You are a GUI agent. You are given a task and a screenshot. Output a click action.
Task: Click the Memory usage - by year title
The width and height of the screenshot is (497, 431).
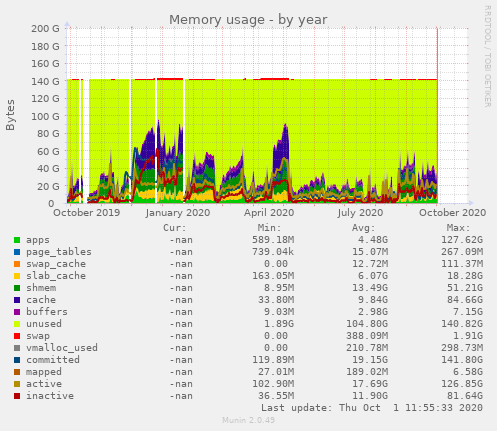click(248, 20)
